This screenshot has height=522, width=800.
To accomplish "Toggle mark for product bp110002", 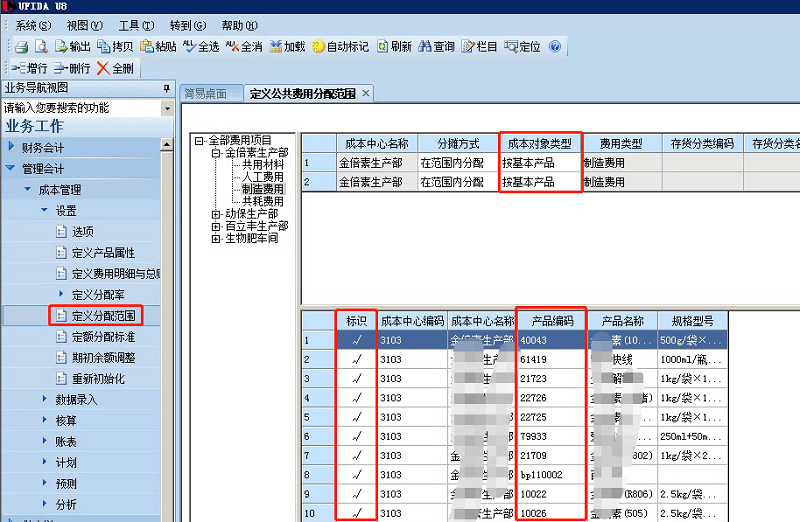I will tap(357, 475).
